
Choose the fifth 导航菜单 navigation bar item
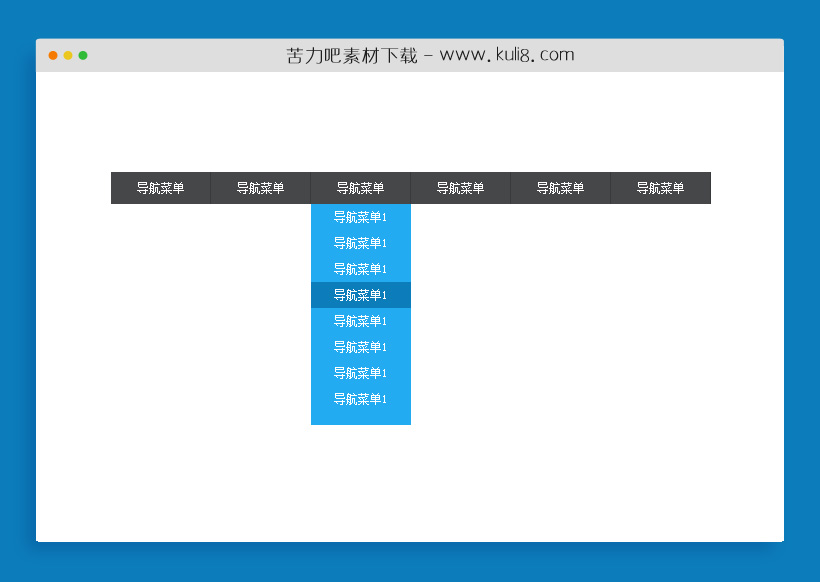point(560,188)
